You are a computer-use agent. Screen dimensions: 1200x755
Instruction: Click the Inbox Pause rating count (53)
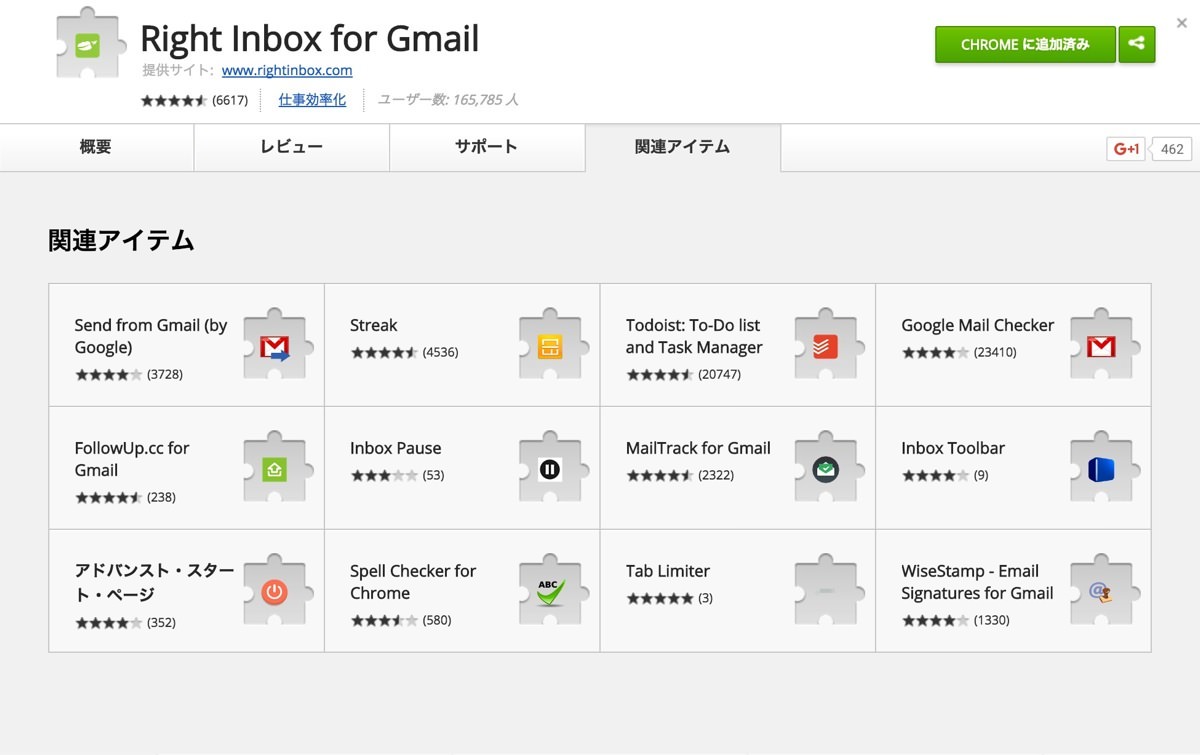[433, 475]
